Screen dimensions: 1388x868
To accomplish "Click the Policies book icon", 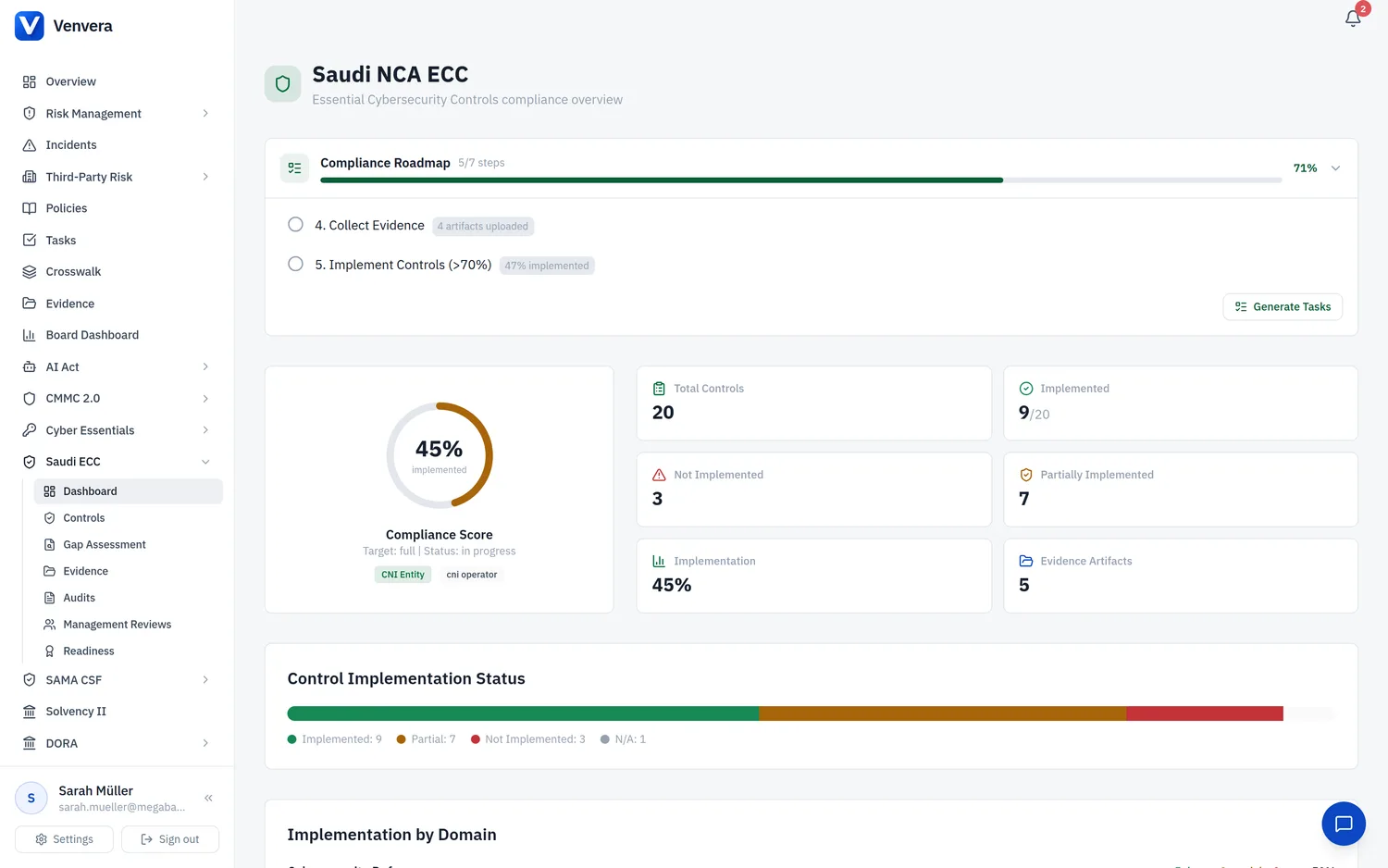I will tap(30, 208).
